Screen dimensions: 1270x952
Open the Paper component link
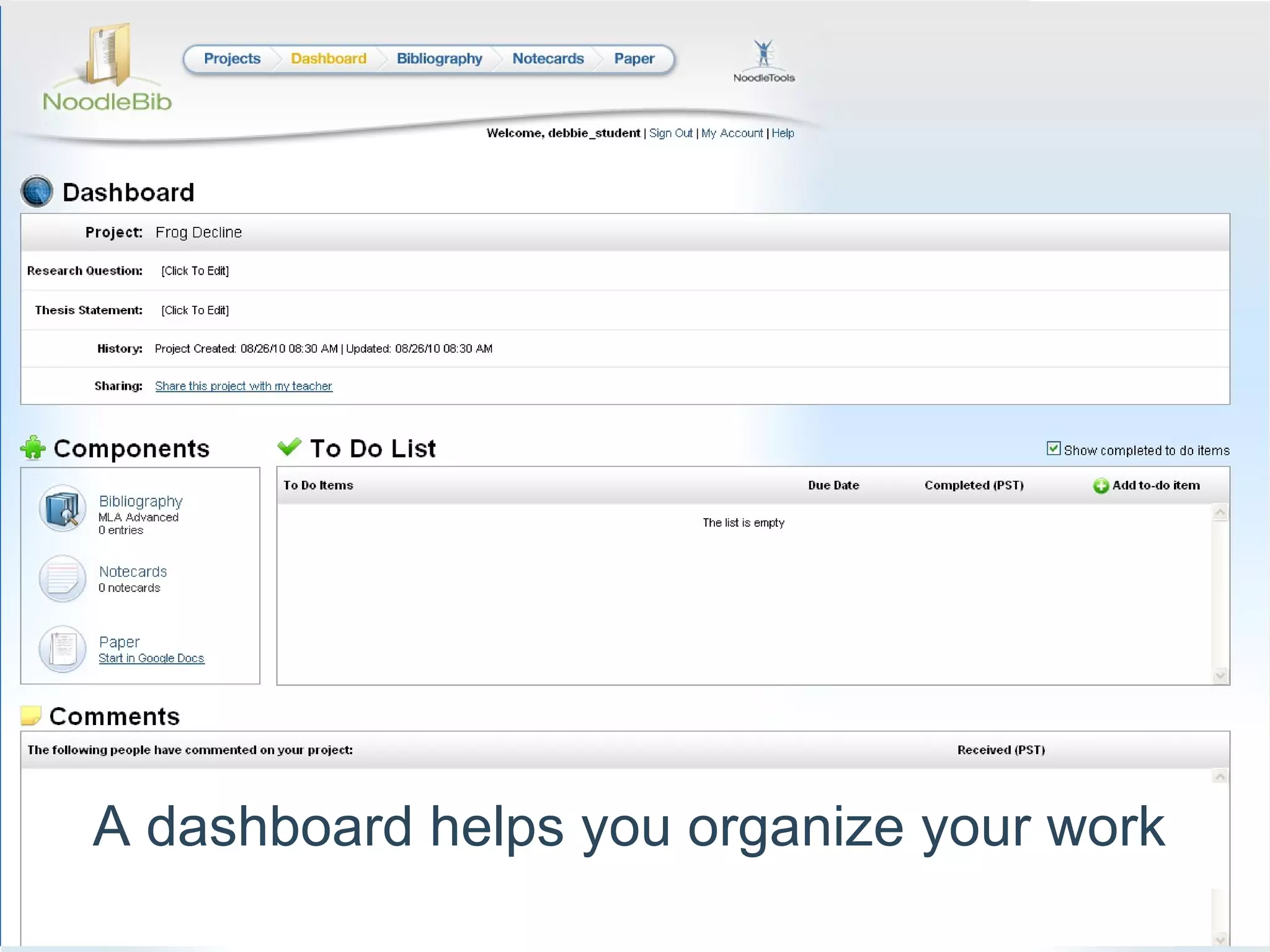119,642
